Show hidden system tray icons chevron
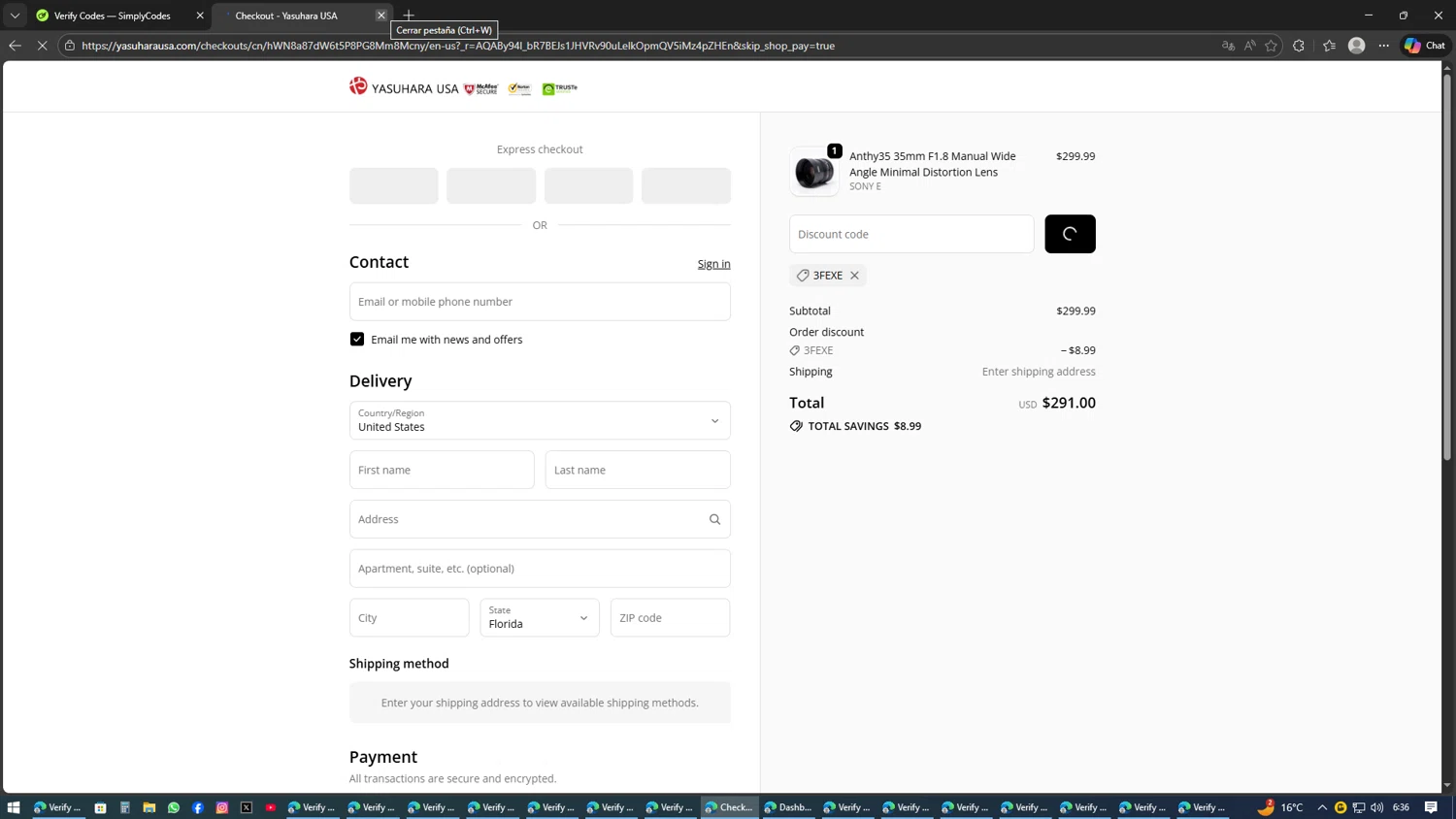1456x819 pixels. pos(1322,807)
